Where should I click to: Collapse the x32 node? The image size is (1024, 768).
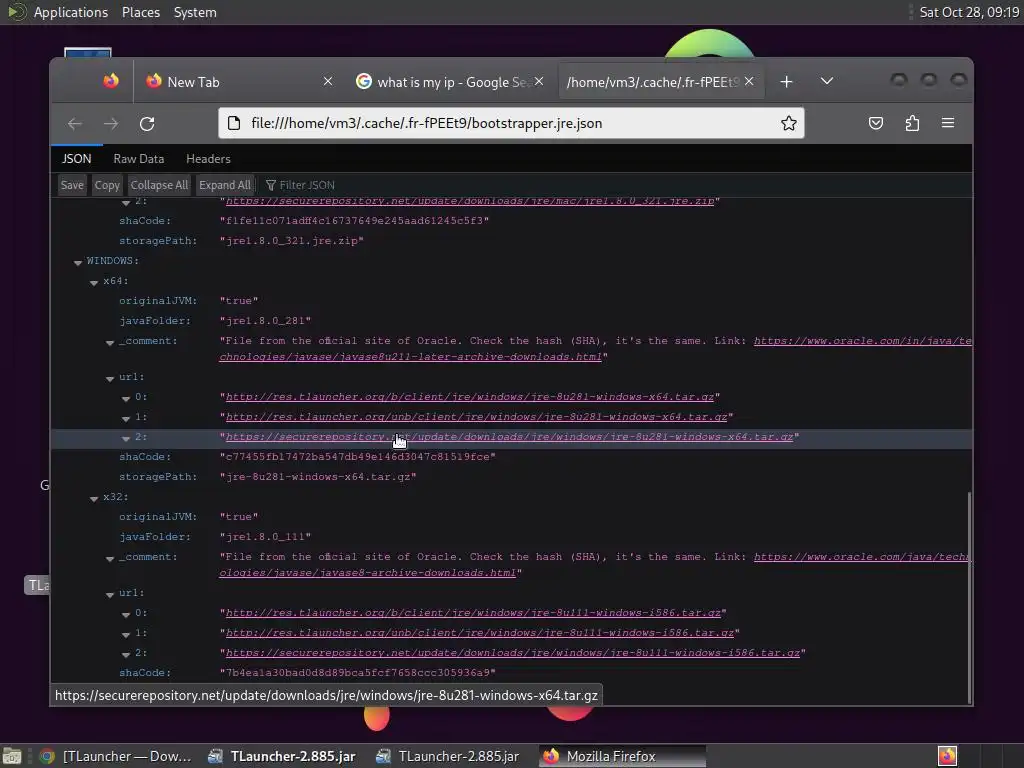(x=94, y=498)
